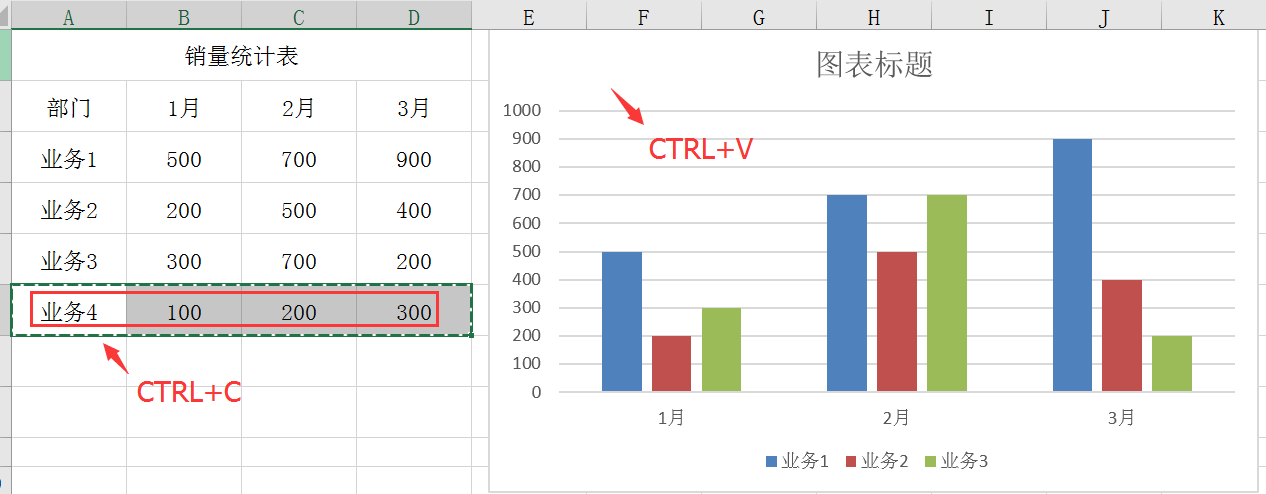The height and width of the screenshot is (494, 1266).
Task: Select column D header
Action: 414,15
